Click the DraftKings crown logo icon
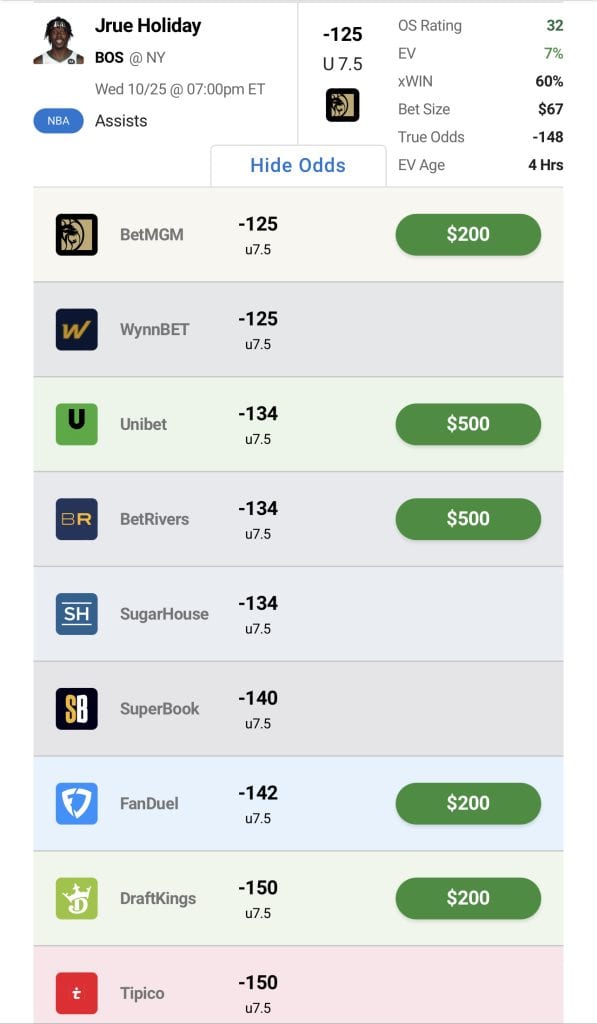This screenshot has width=597, height=1024. 76,898
